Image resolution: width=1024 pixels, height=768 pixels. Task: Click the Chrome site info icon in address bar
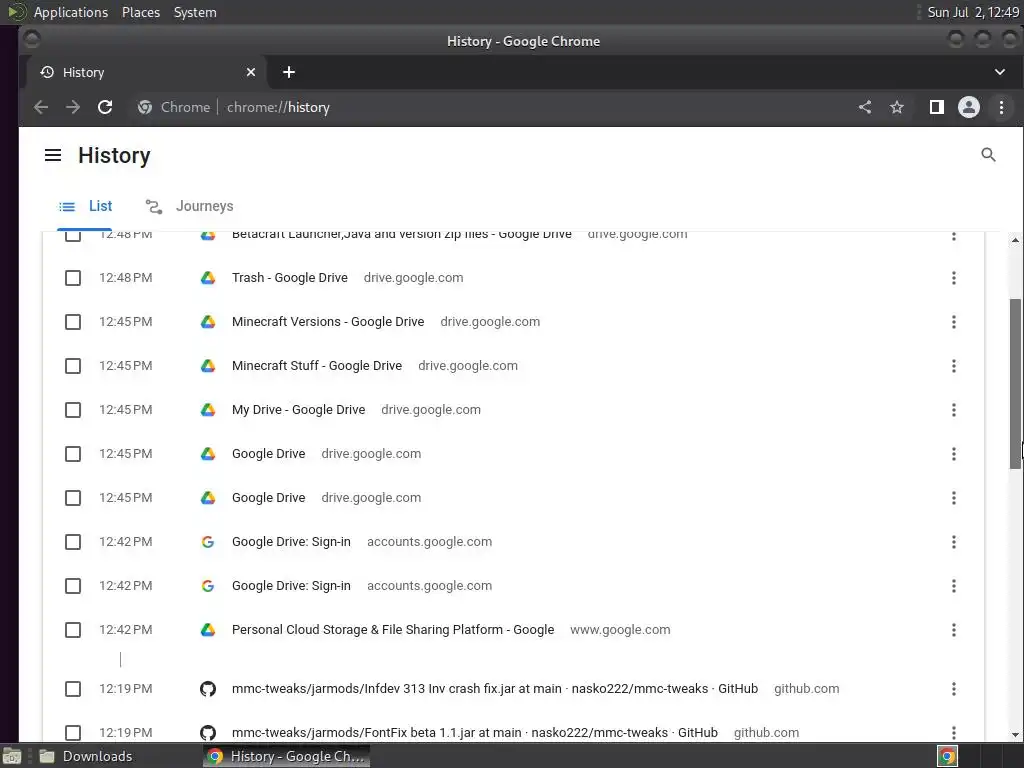pyautogui.click(x=145, y=107)
